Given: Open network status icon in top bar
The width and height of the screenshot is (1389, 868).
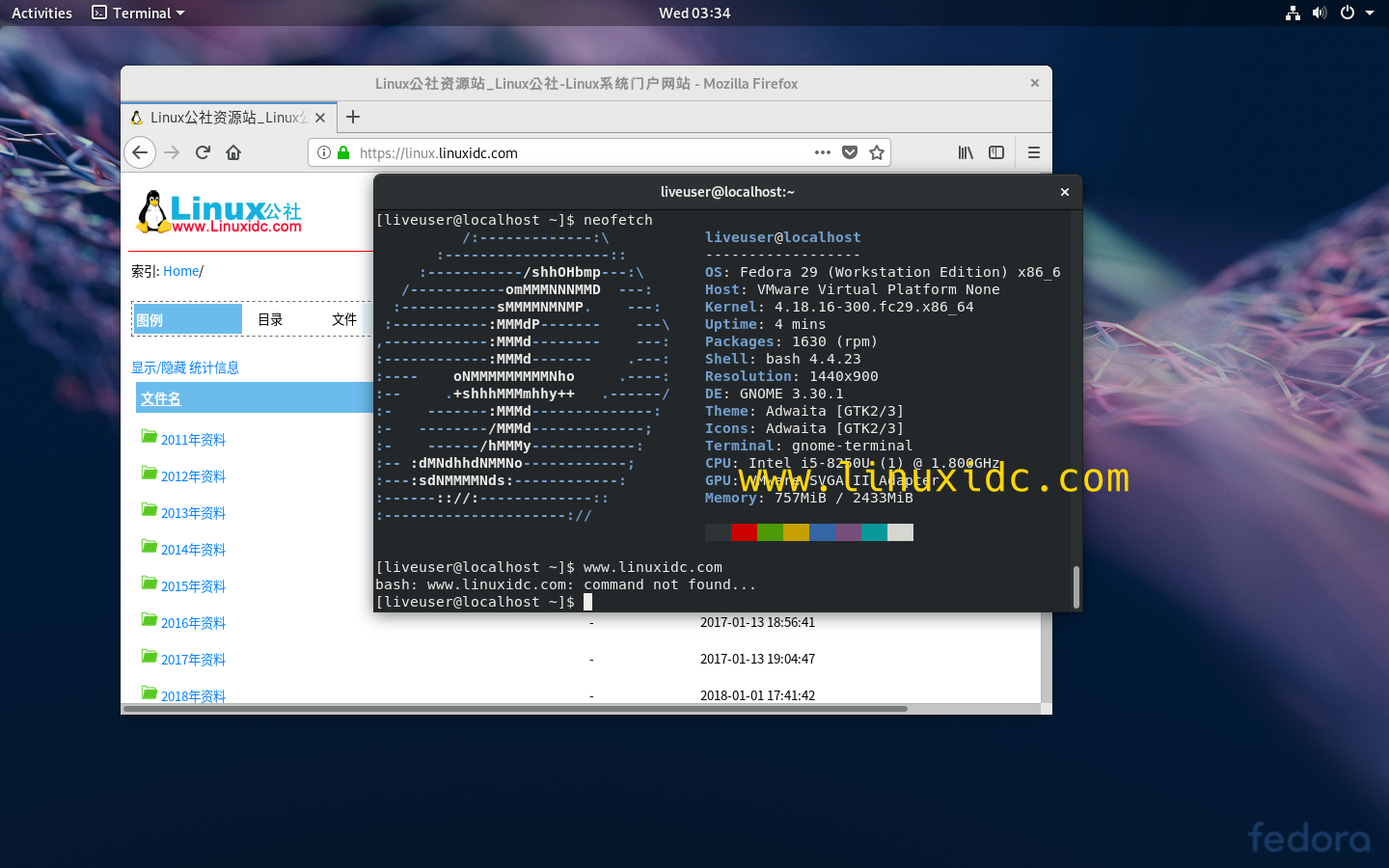Looking at the screenshot, I should point(1293,13).
